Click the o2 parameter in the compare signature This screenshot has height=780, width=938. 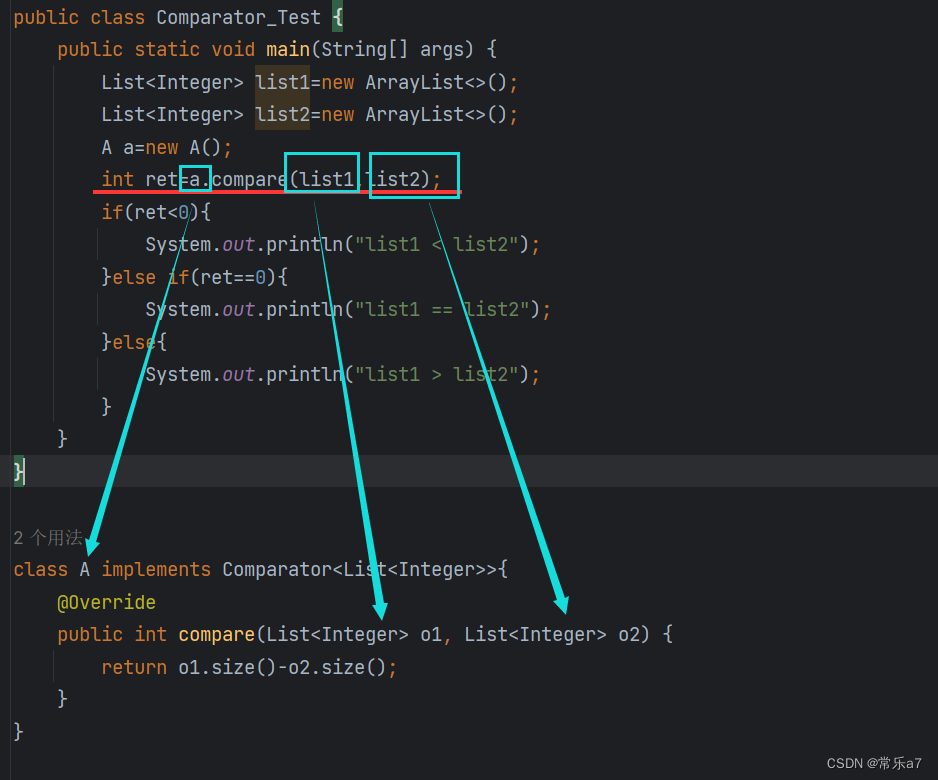(629, 634)
